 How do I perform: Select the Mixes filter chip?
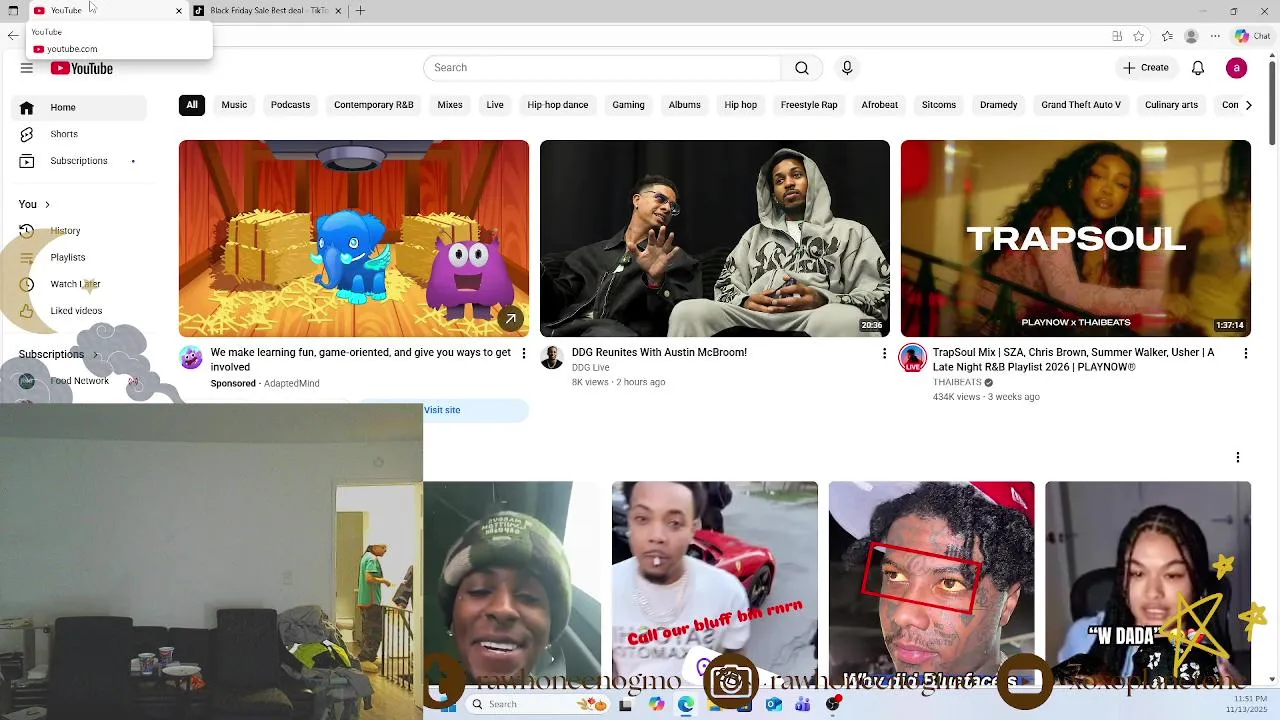pyautogui.click(x=450, y=105)
